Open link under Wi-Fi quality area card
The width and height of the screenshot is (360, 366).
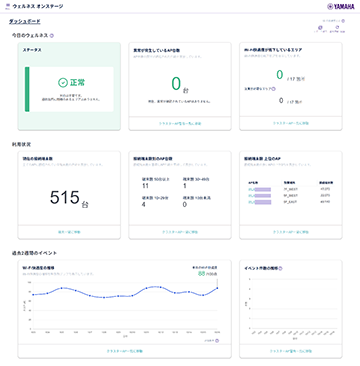pos(291,123)
